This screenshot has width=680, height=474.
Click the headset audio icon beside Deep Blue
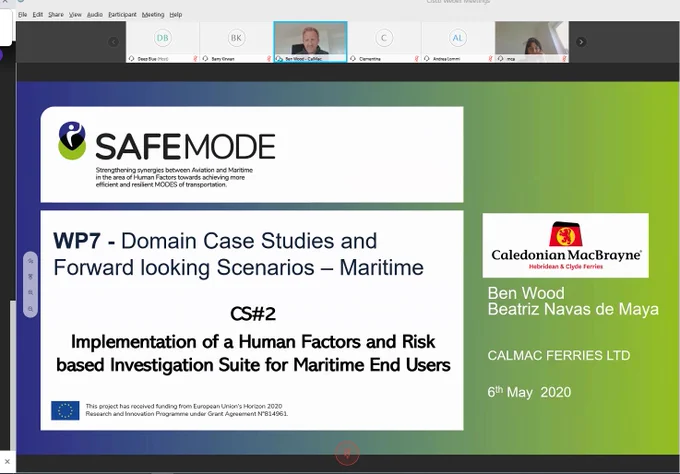click(131, 59)
